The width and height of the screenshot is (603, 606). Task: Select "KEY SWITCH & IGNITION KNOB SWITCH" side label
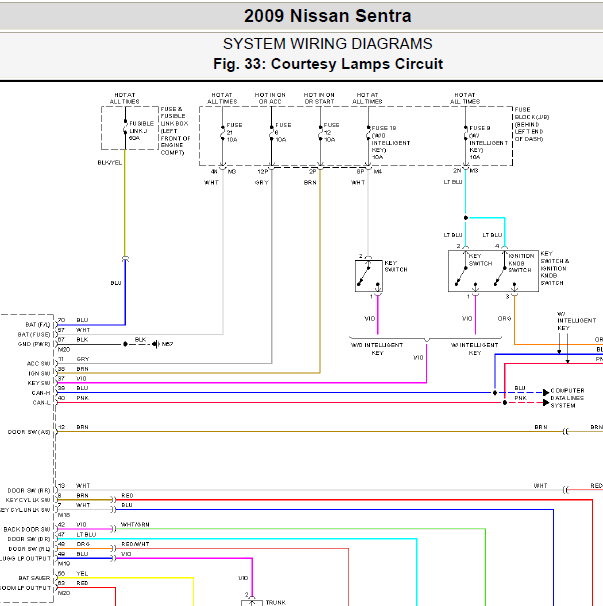(554, 268)
